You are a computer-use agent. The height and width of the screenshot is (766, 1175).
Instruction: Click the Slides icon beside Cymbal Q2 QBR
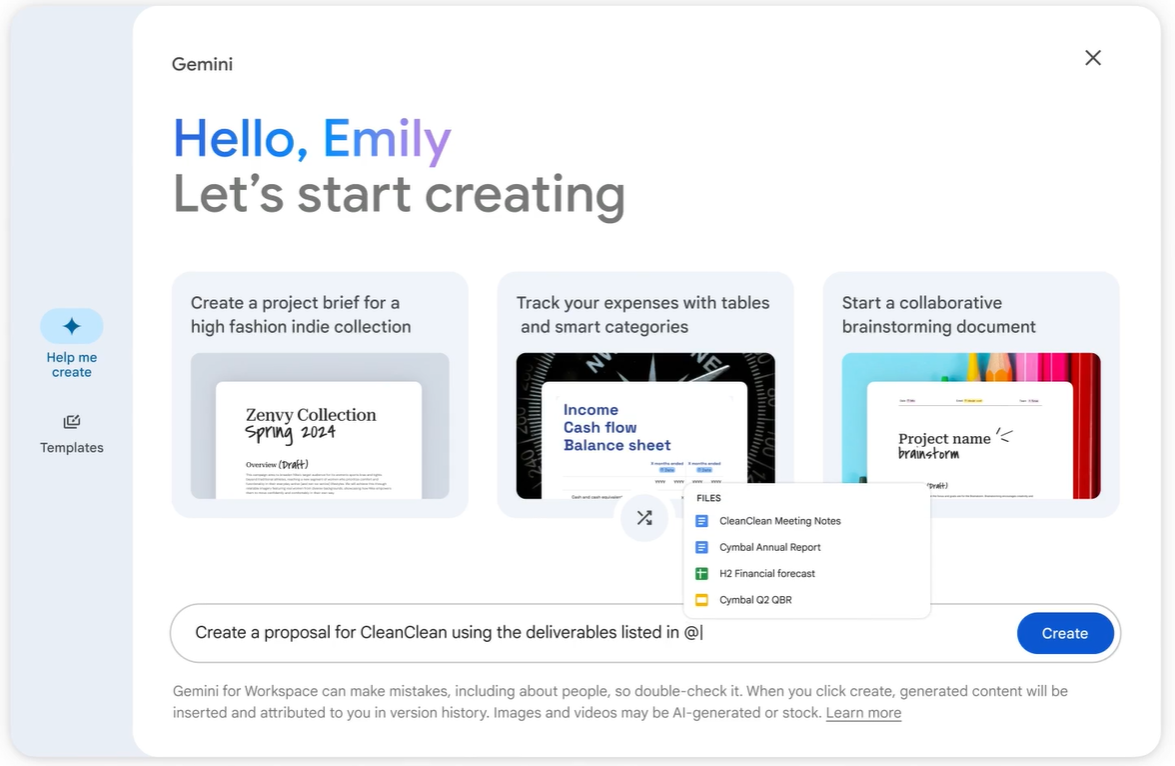(x=703, y=599)
